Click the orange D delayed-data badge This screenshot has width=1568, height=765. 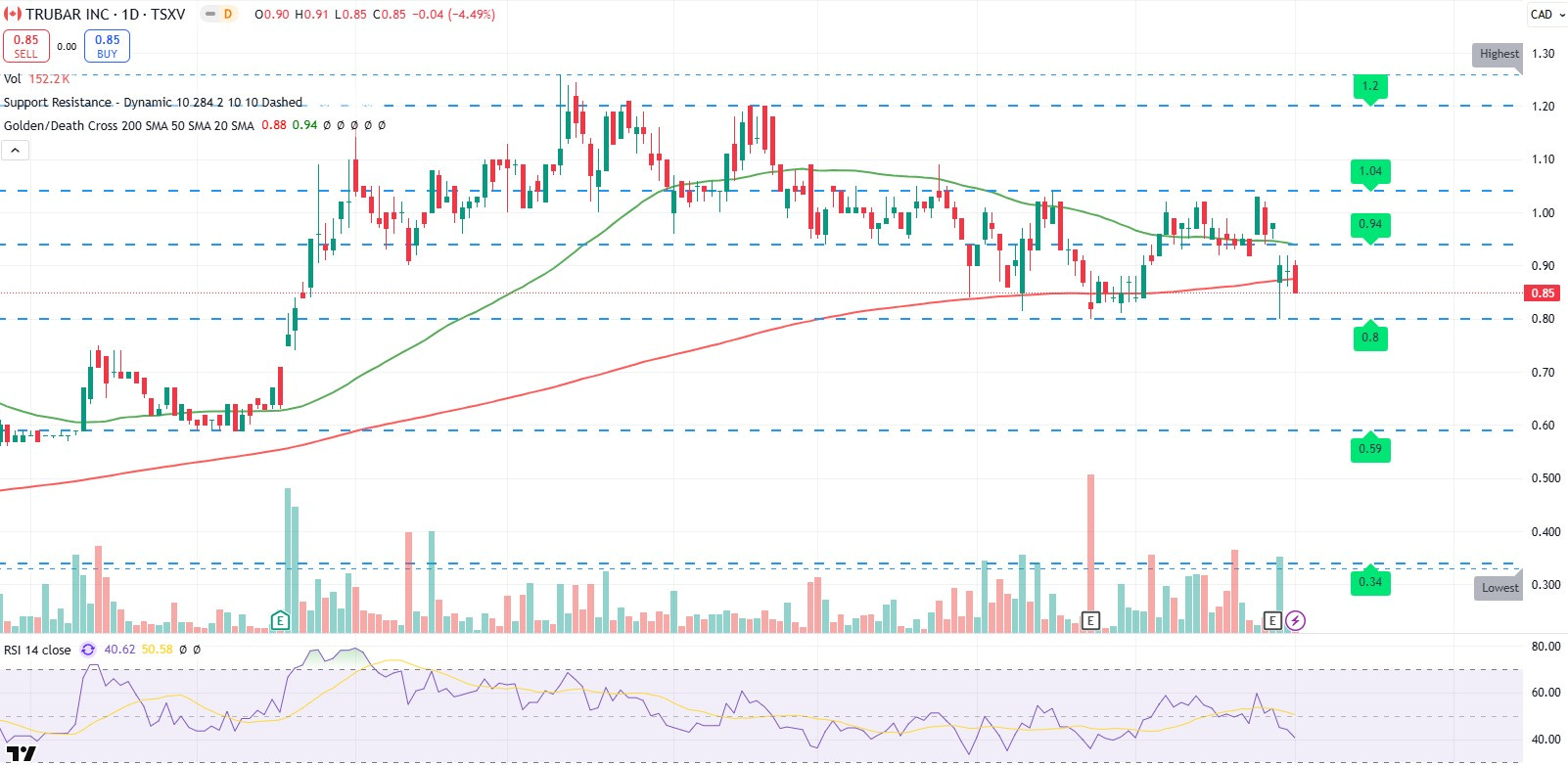pyautogui.click(x=228, y=15)
